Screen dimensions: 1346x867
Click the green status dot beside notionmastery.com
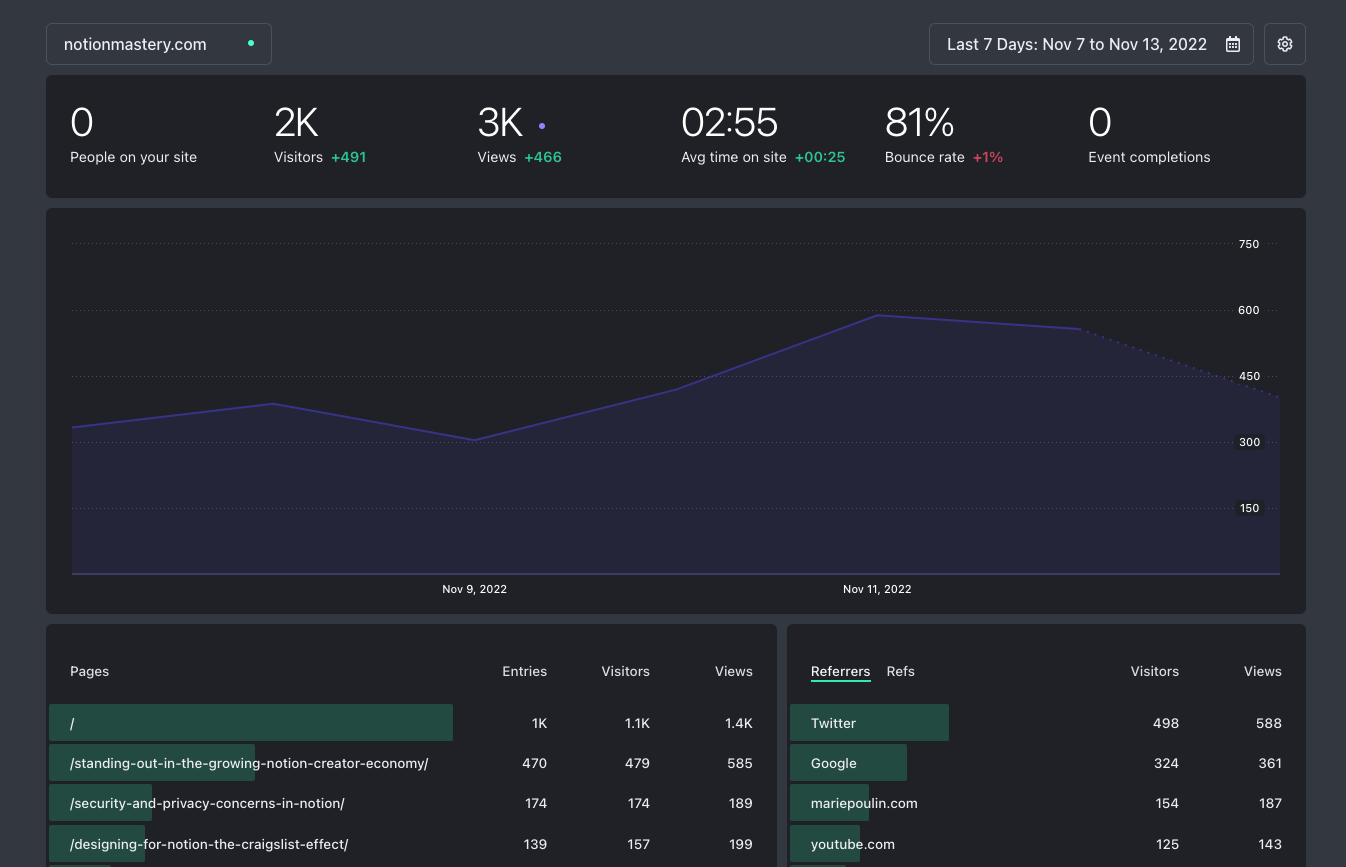(251, 43)
